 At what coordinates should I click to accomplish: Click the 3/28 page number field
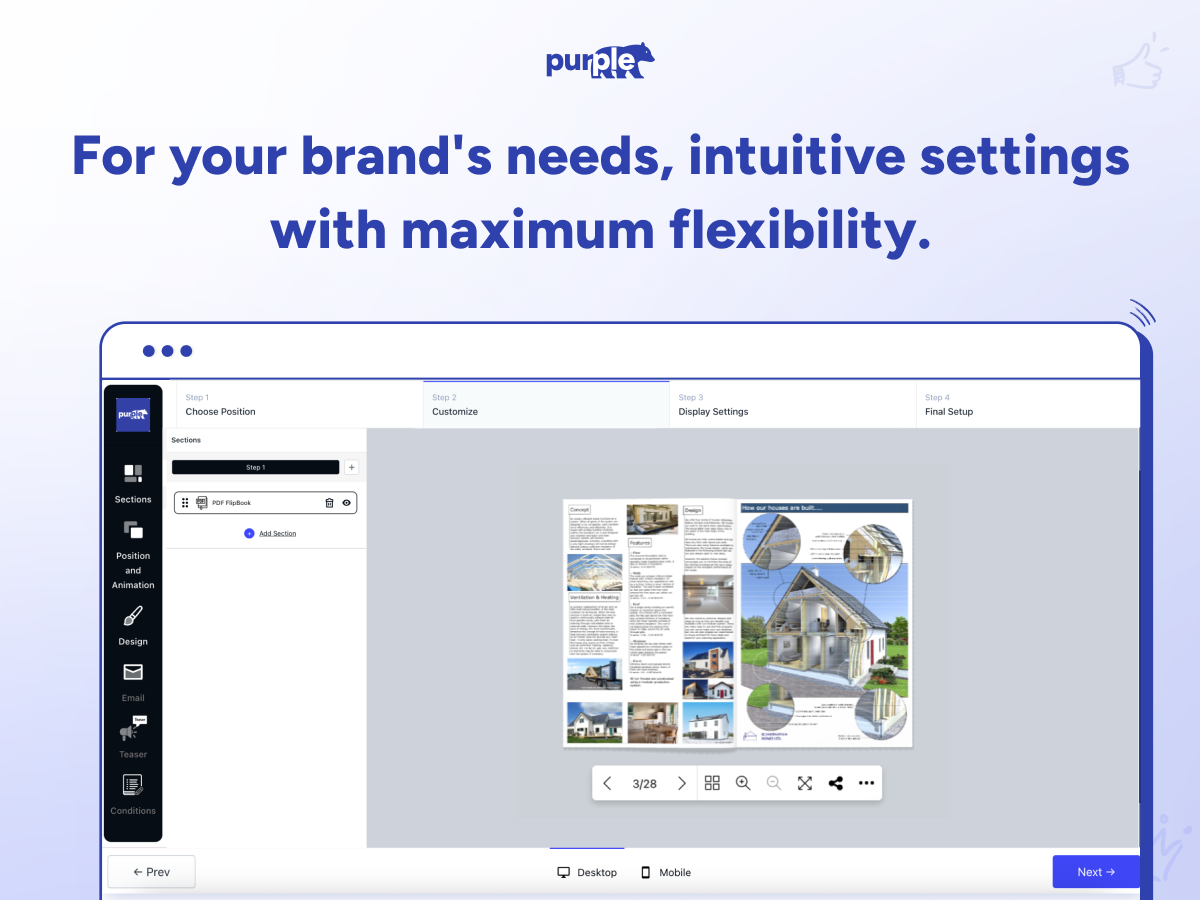(645, 784)
